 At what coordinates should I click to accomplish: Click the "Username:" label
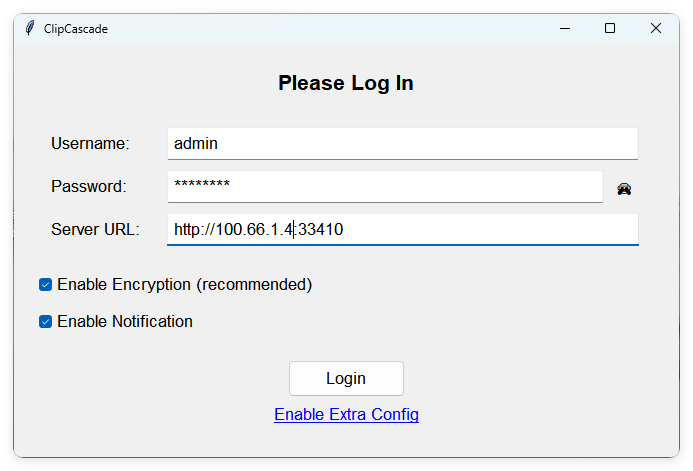90,144
